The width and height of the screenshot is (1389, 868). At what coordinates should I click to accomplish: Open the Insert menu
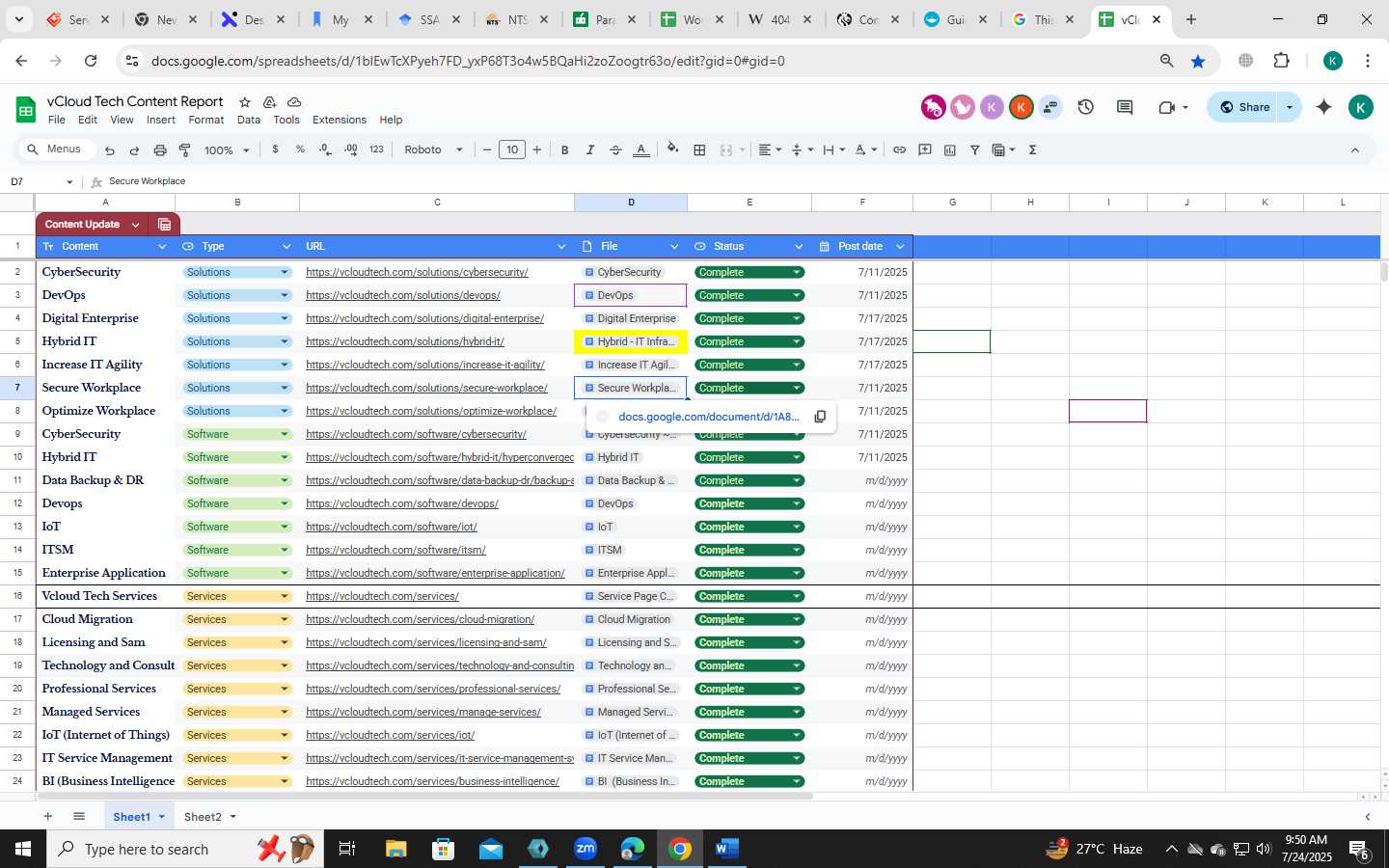point(161,120)
